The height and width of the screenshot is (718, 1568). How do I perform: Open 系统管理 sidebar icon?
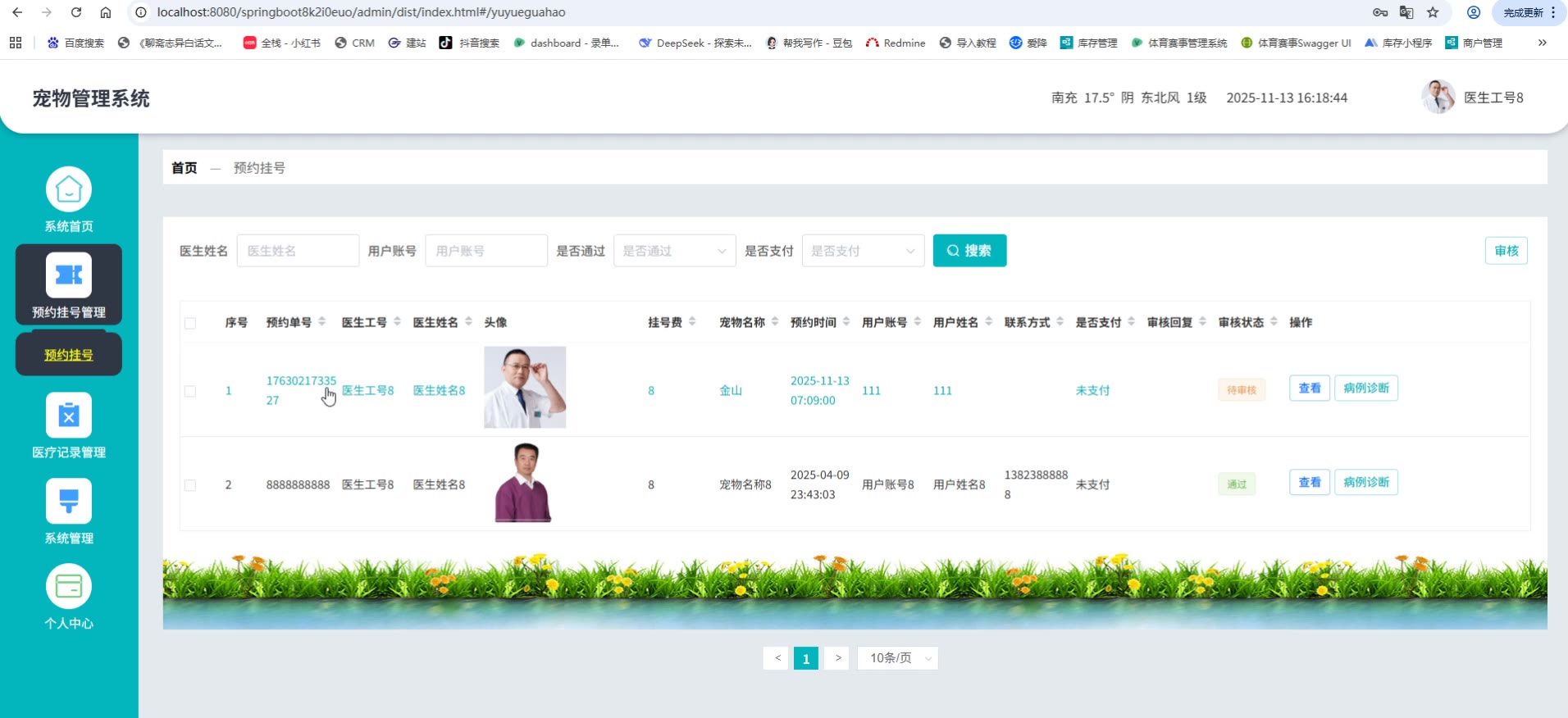[69, 501]
